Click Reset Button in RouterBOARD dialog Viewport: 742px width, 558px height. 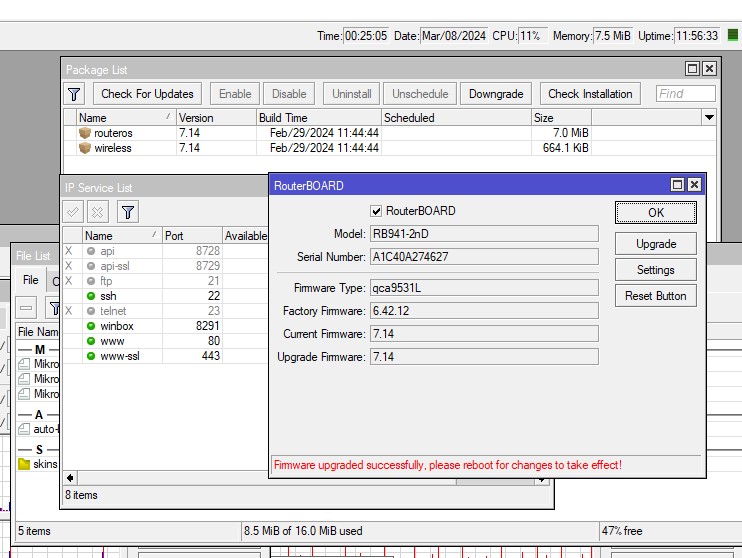pos(655,296)
